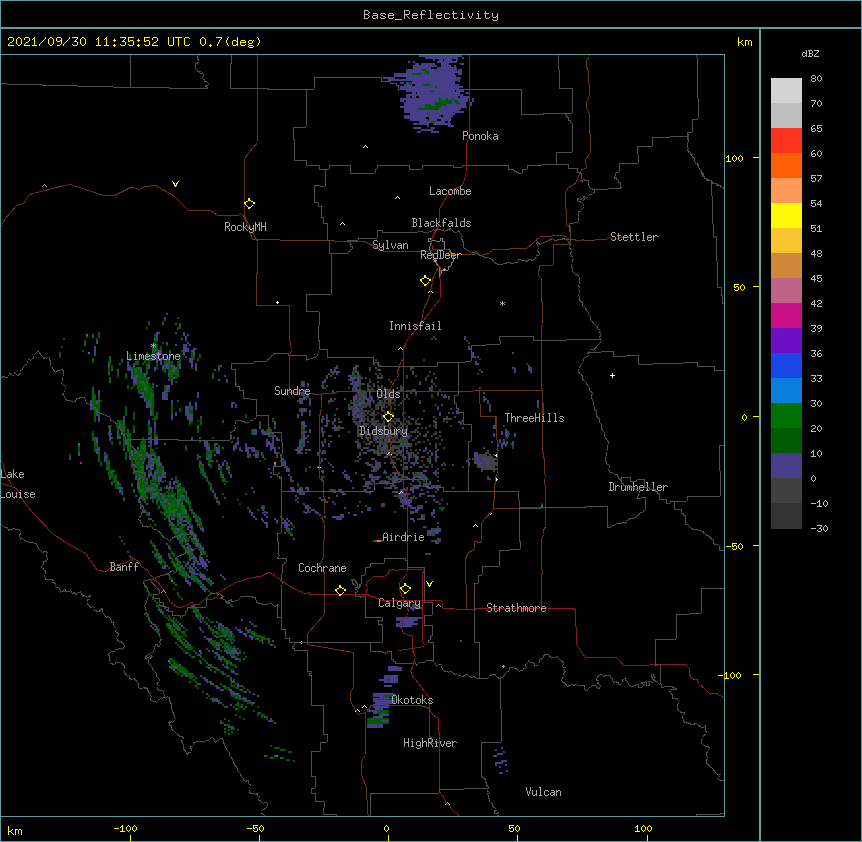This screenshot has height=842, width=862.
Task: Click the Blackfalds city label
Action: [x=441, y=223]
